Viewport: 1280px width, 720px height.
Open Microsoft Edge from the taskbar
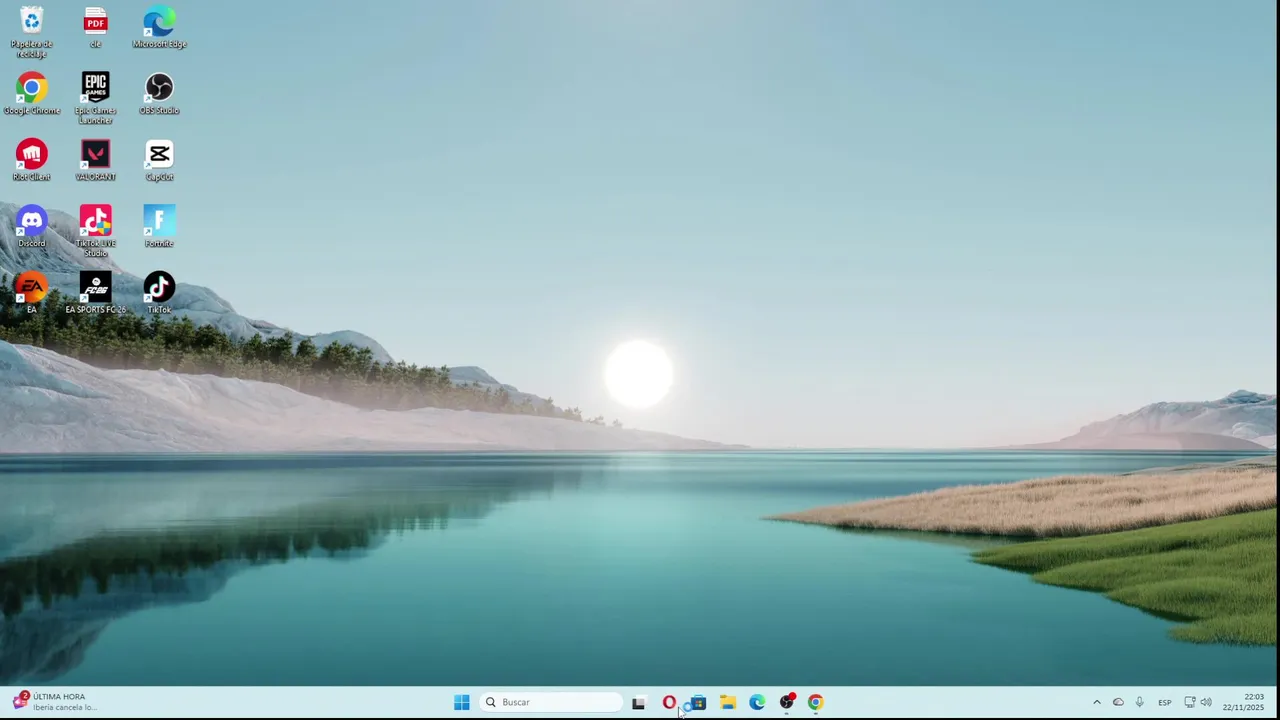pos(757,702)
